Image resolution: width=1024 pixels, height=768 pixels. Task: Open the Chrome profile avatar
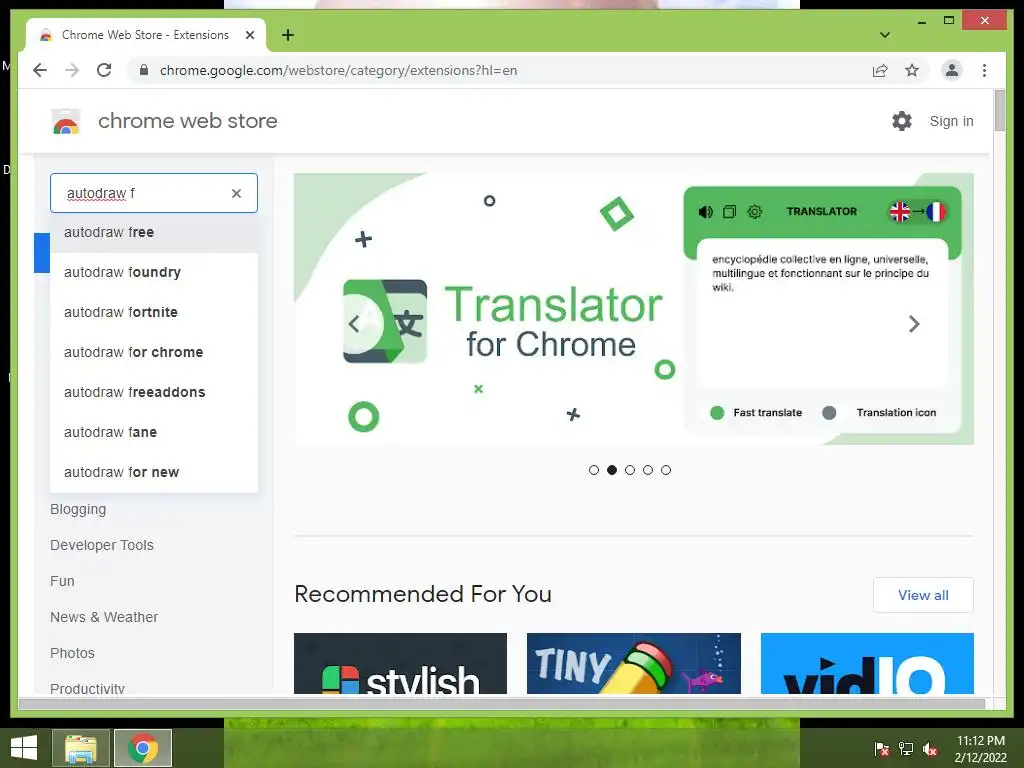coord(952,71)
